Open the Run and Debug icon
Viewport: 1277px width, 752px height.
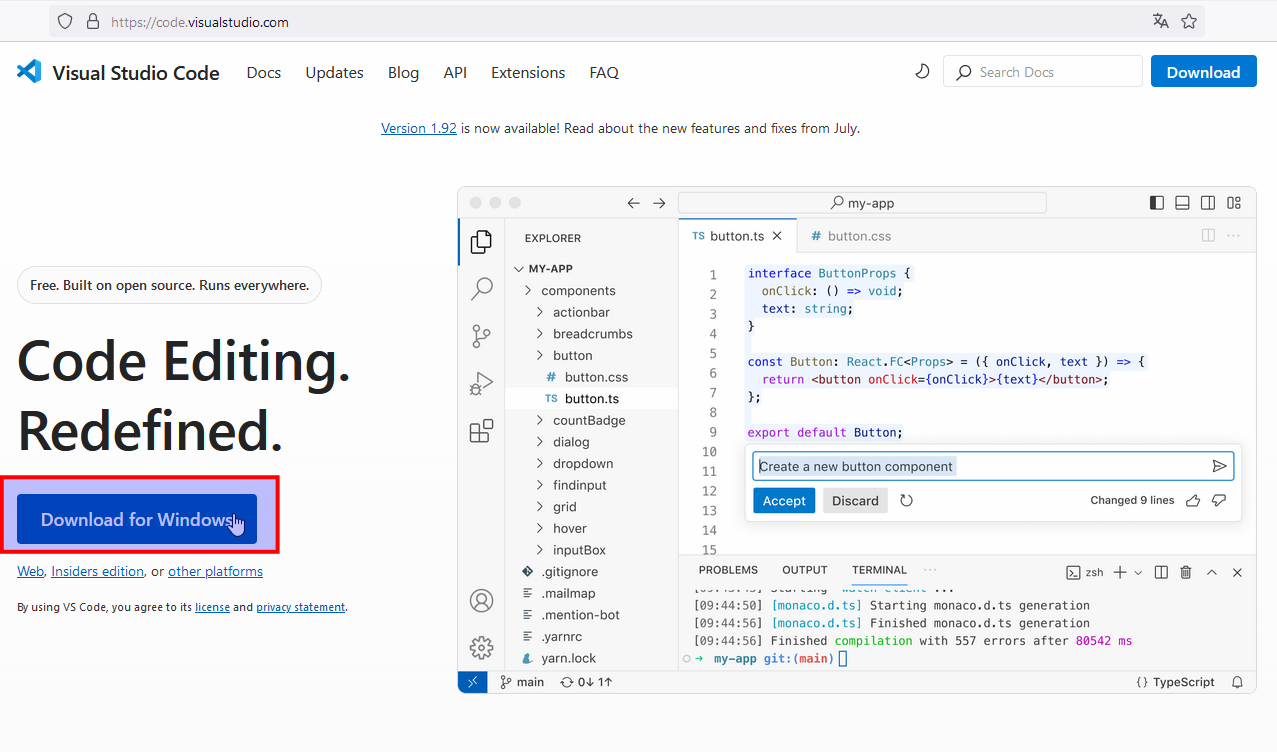click(x=481, y=384)
